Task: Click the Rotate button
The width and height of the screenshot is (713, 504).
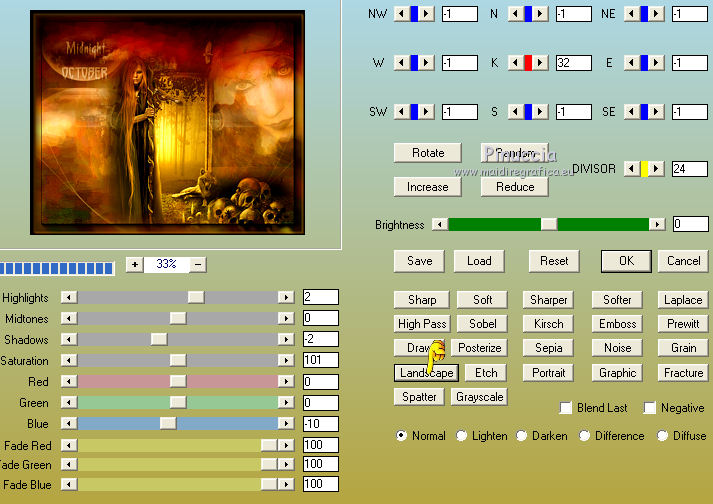Action: coord(427,153)
